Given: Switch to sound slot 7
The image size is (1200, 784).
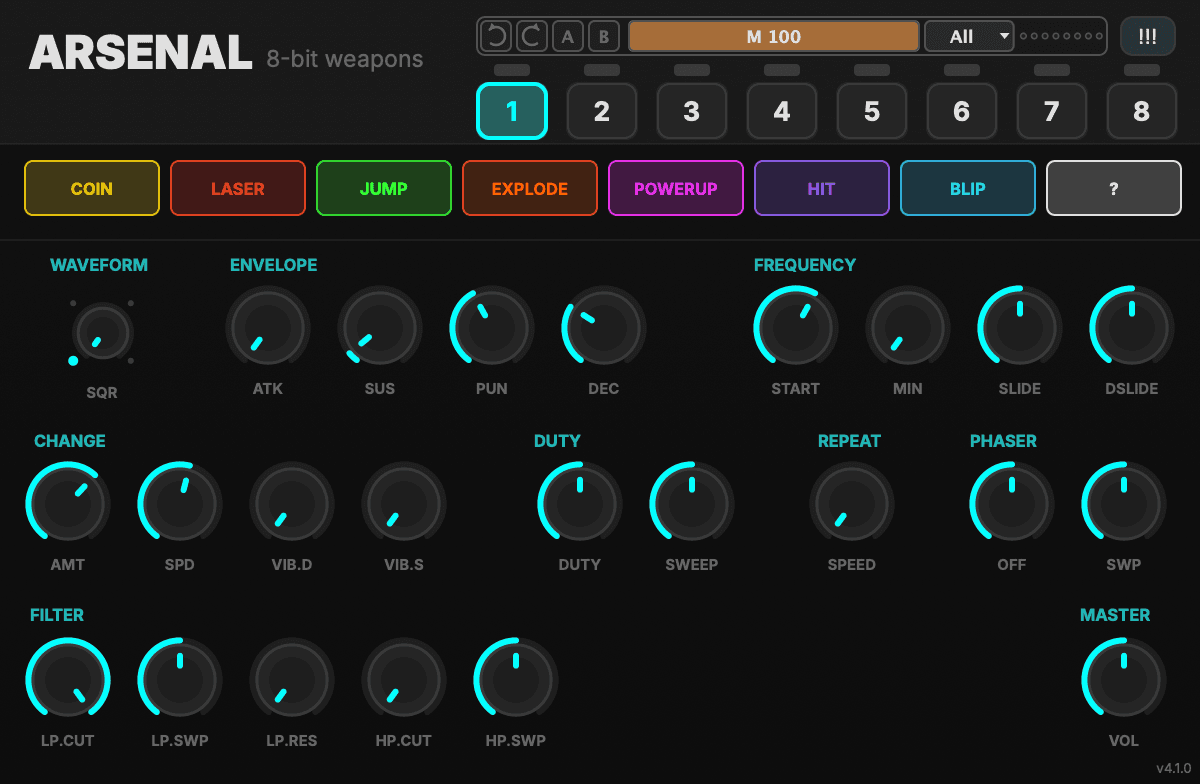Looking at the screenshot, I should tap(1052, 111).
